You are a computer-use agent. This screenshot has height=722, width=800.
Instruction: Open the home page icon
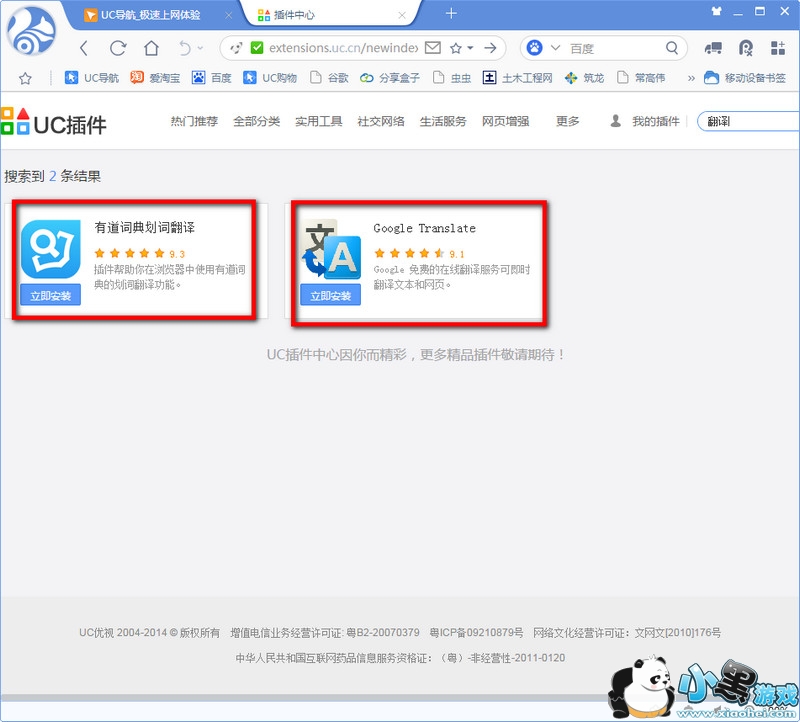point(152,48)
